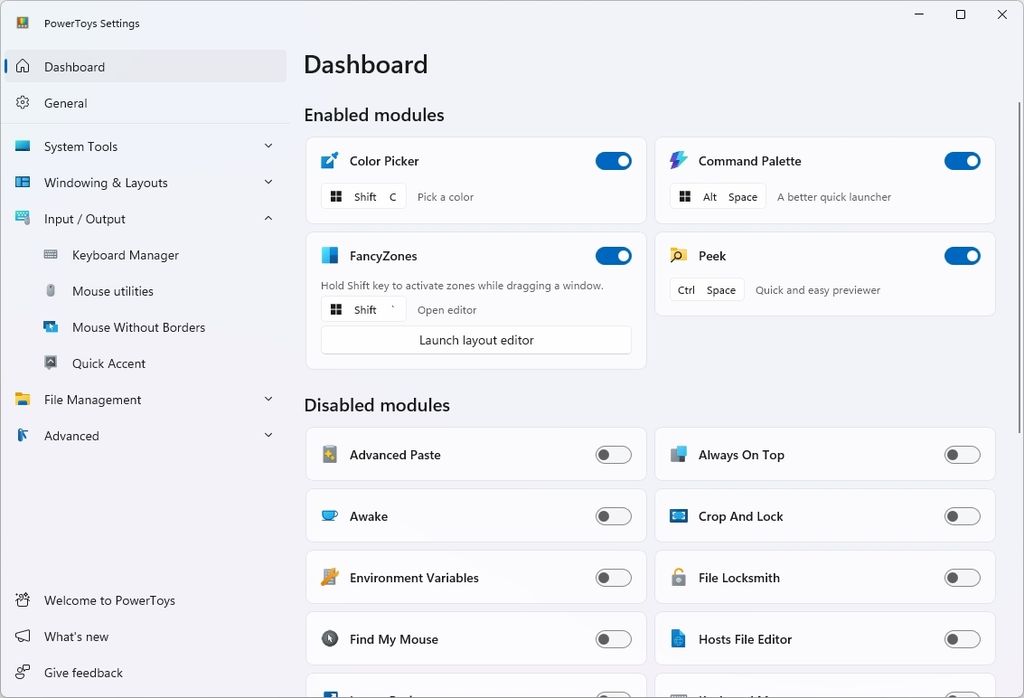
Task: Click the Command Palette icon
Action: [678, 160]
